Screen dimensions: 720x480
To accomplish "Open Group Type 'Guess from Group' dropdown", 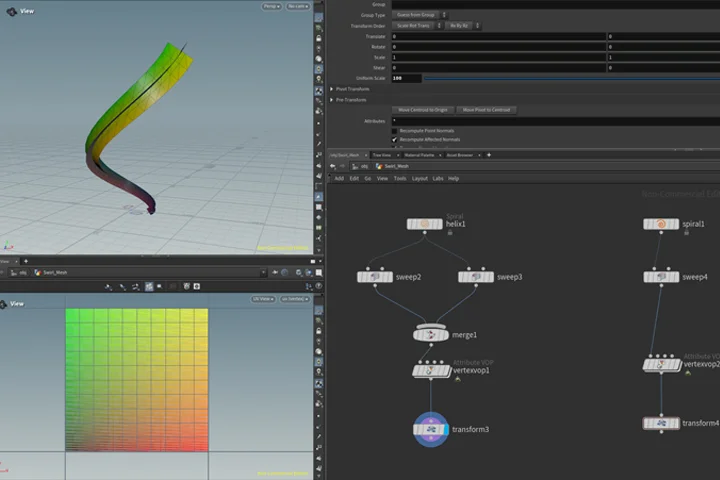I will click(x=419, y=15).
